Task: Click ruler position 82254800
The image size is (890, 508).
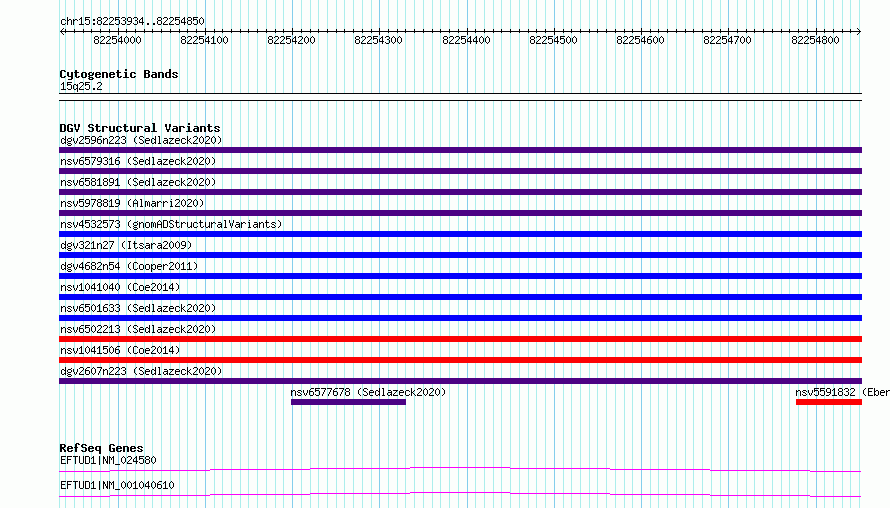Action: coord(815,40)
